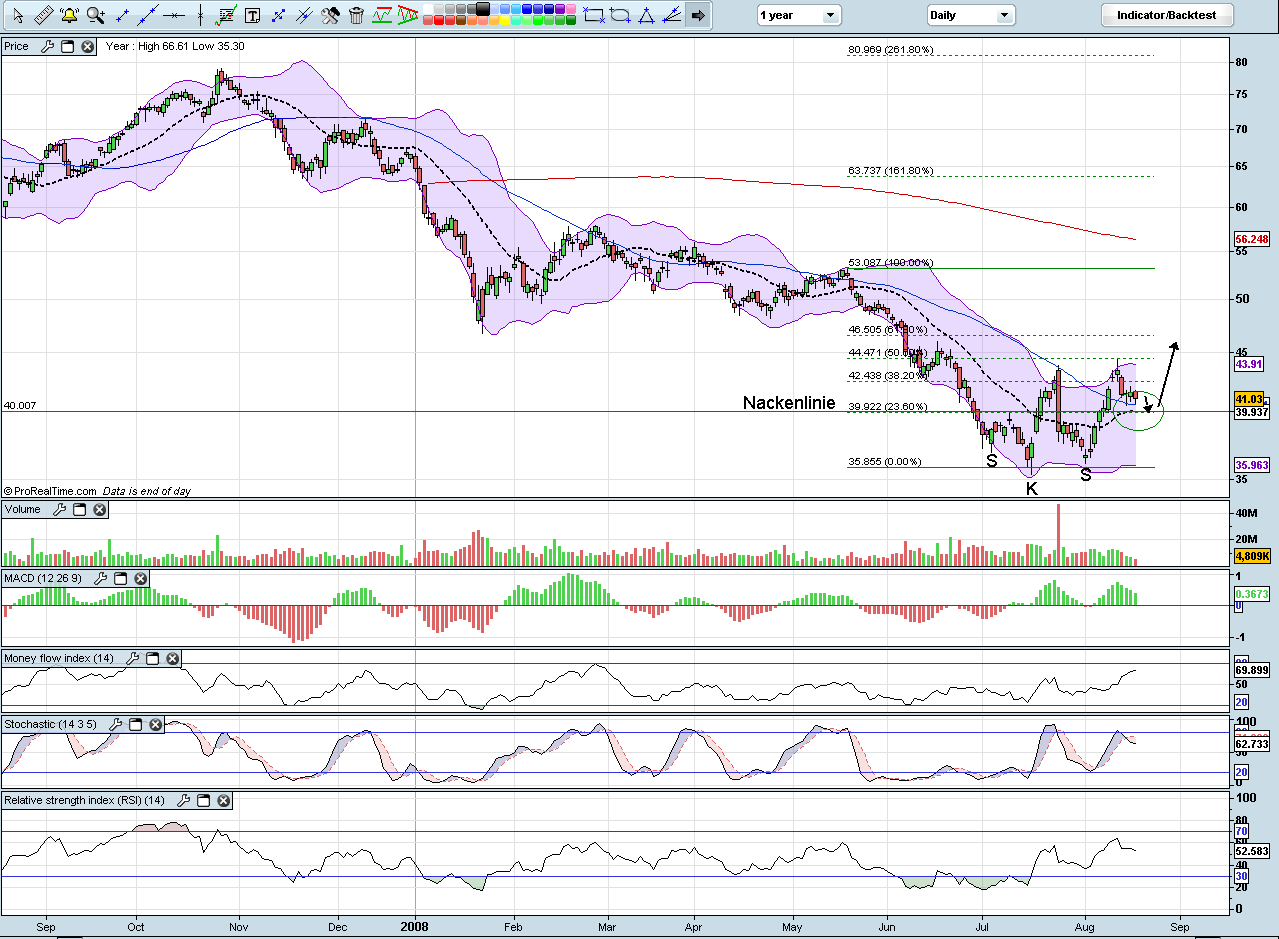Select the ruler measurement tool
The height and width of the screenshot is (939, 1279).
point(43,15)
